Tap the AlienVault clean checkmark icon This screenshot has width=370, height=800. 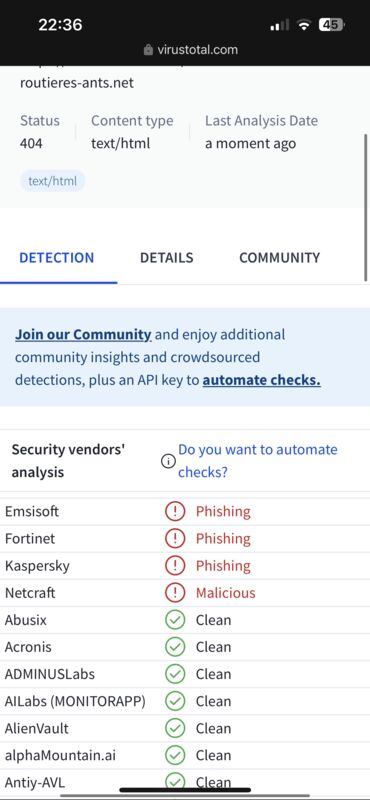175,728
